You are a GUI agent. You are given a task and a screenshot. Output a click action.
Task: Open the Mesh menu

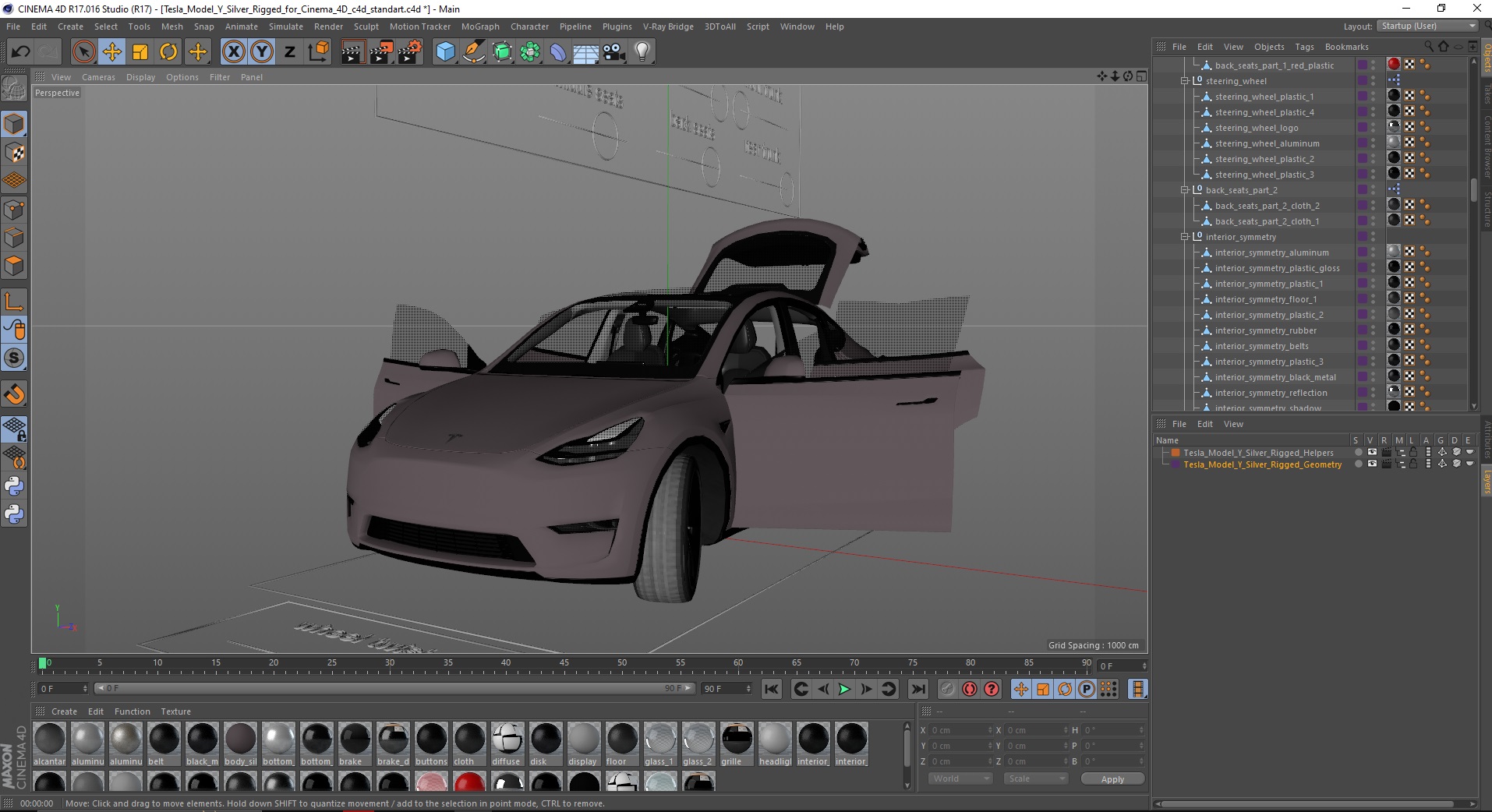click(x=171, y=26)
